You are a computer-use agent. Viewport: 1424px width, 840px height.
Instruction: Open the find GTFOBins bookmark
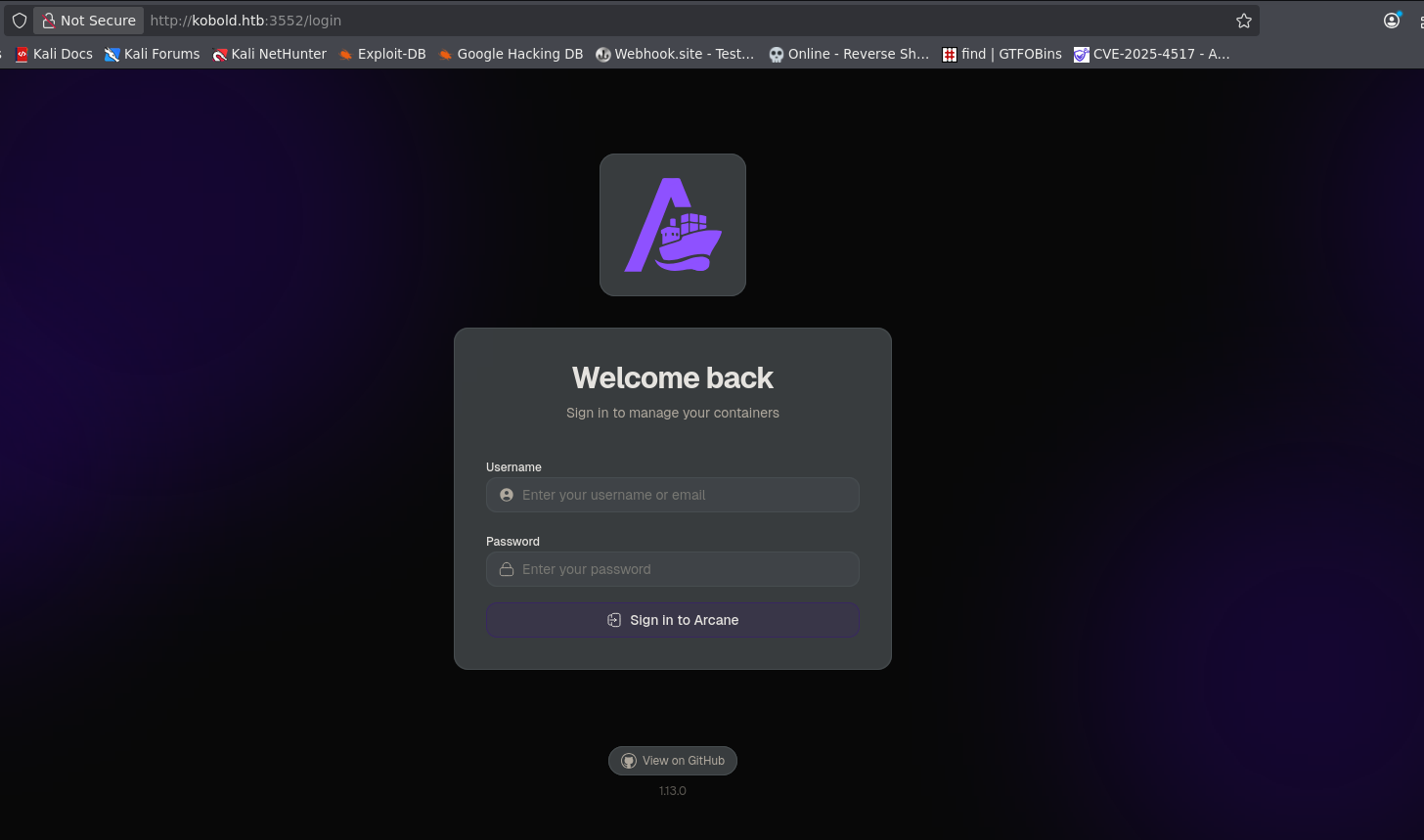pyautogui.click(x=1001, y=54)
